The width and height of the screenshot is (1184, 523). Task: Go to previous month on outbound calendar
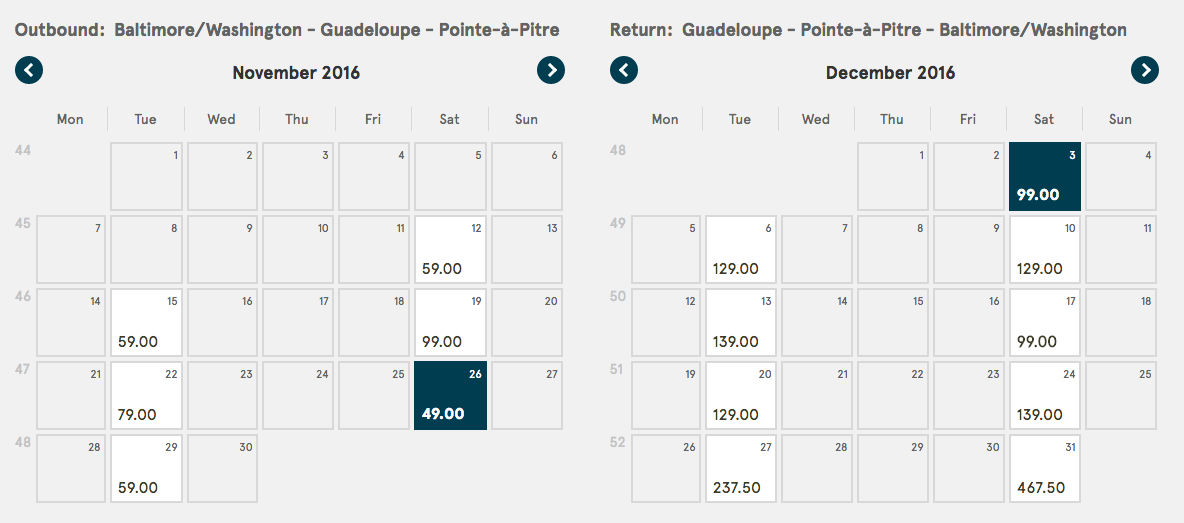pos(29,70)
